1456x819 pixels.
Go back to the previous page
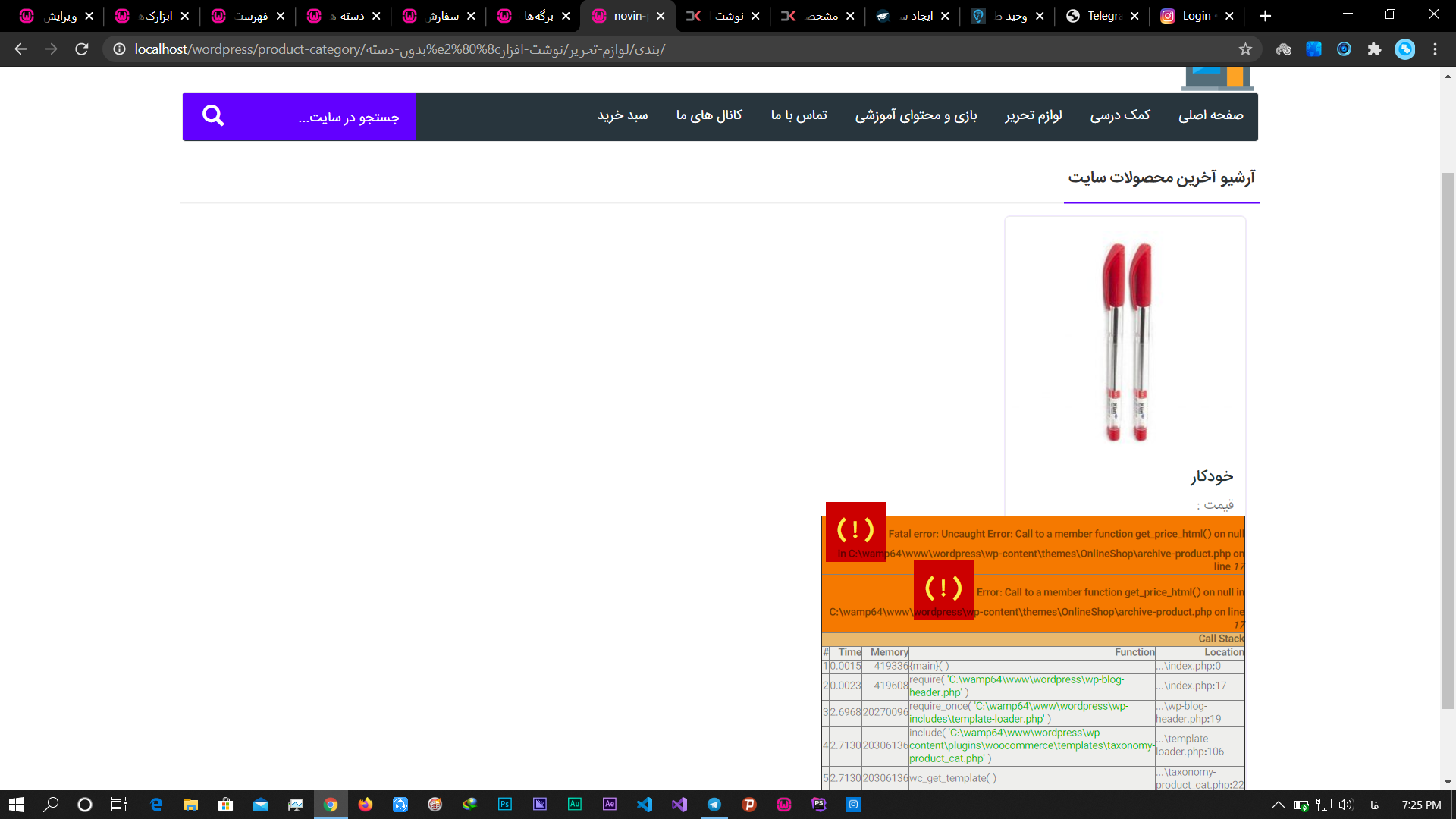pos(20,49)
